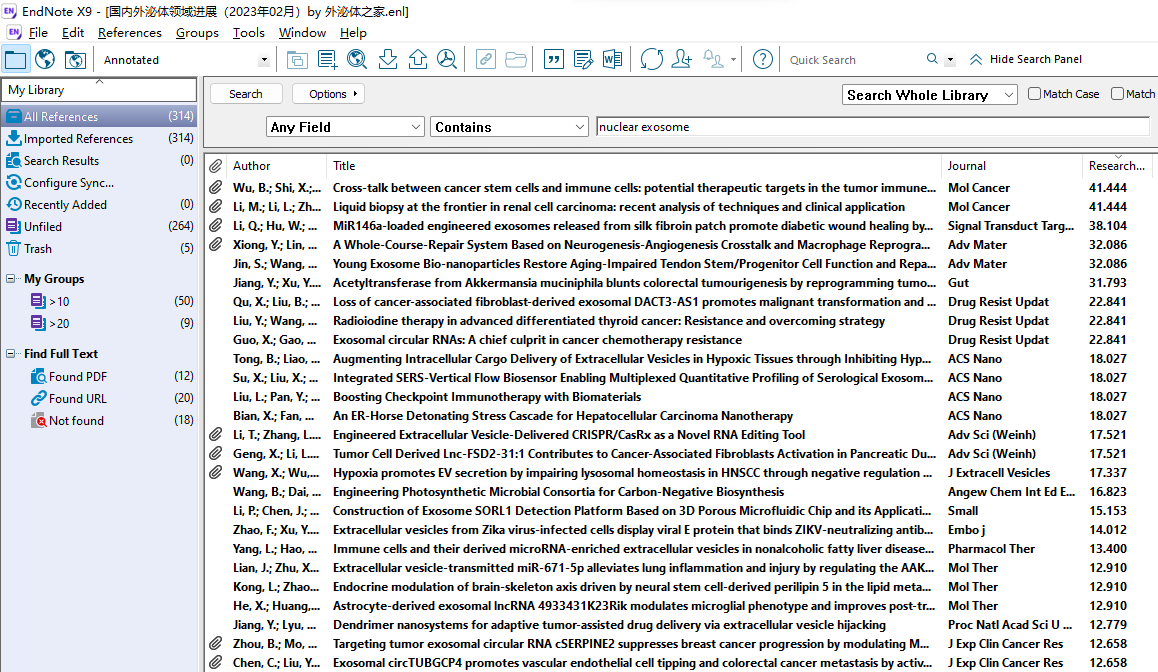The height and width of the screenshot is (672, 1158).
Task: Sort by the Author column header
Action: [x=277, y=165]
